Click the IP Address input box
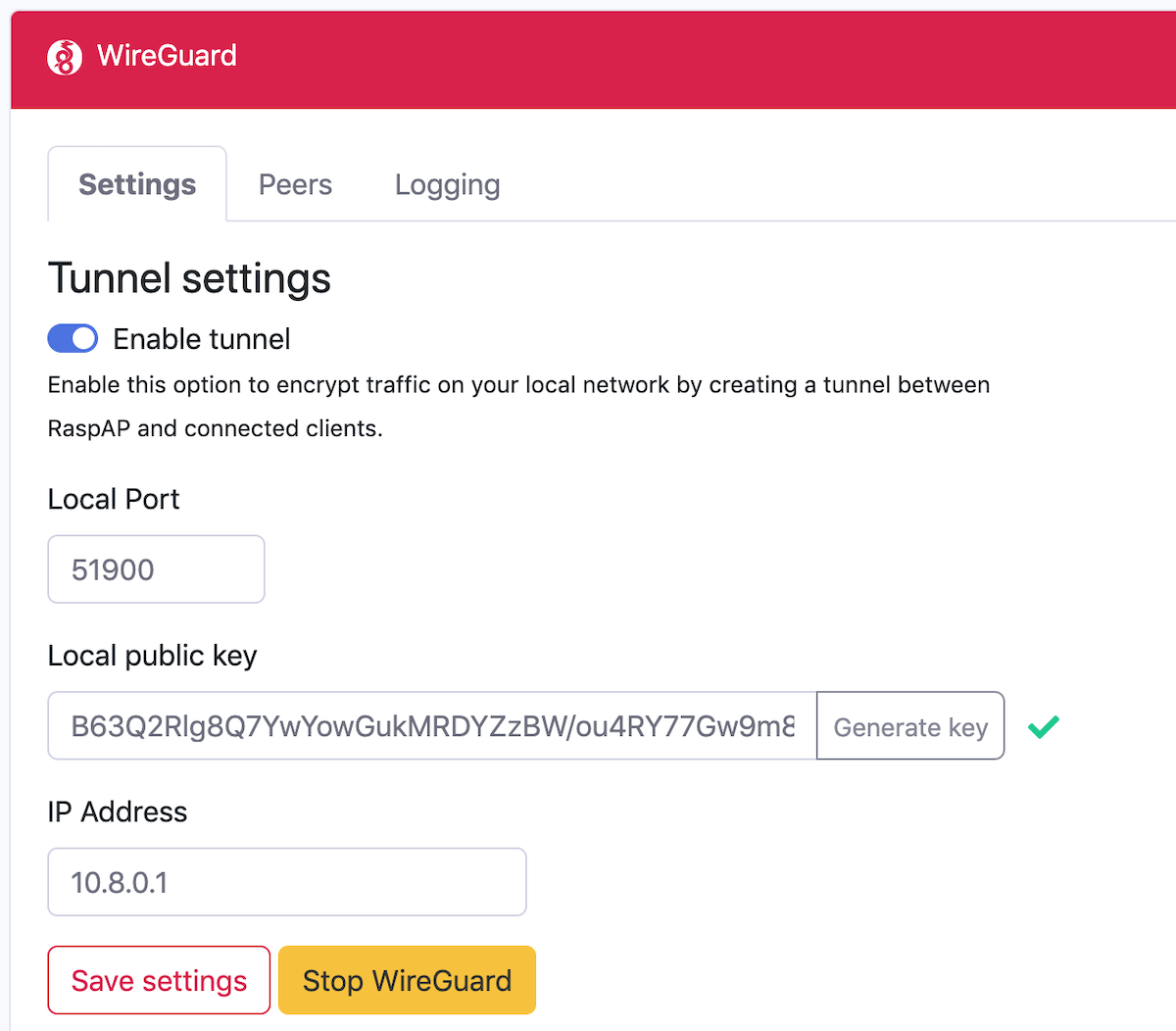The image size is (1176, 1031). tap(286, 881)
